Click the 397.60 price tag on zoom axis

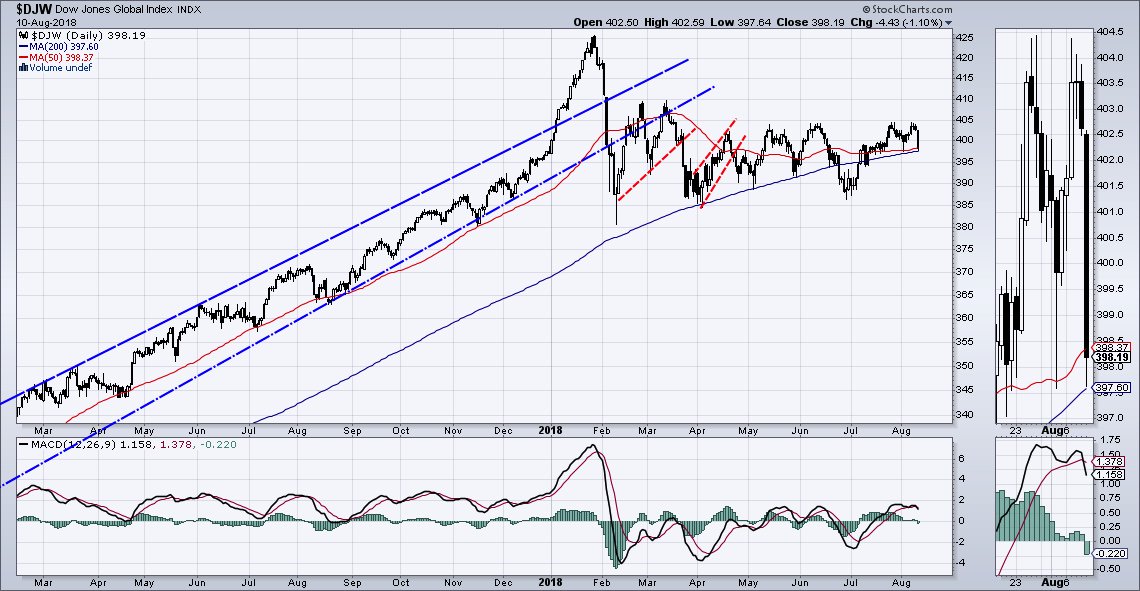(x=1112, y=388)
